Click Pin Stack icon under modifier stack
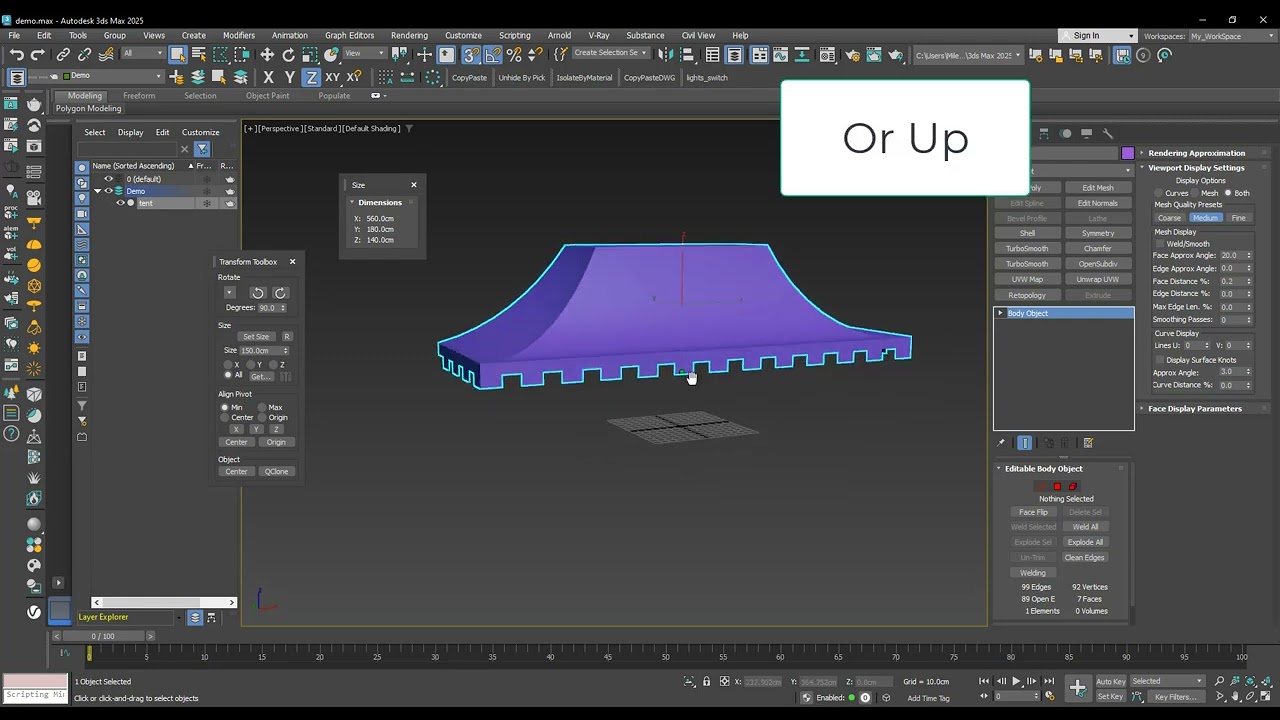 (x=1001, y=443)
